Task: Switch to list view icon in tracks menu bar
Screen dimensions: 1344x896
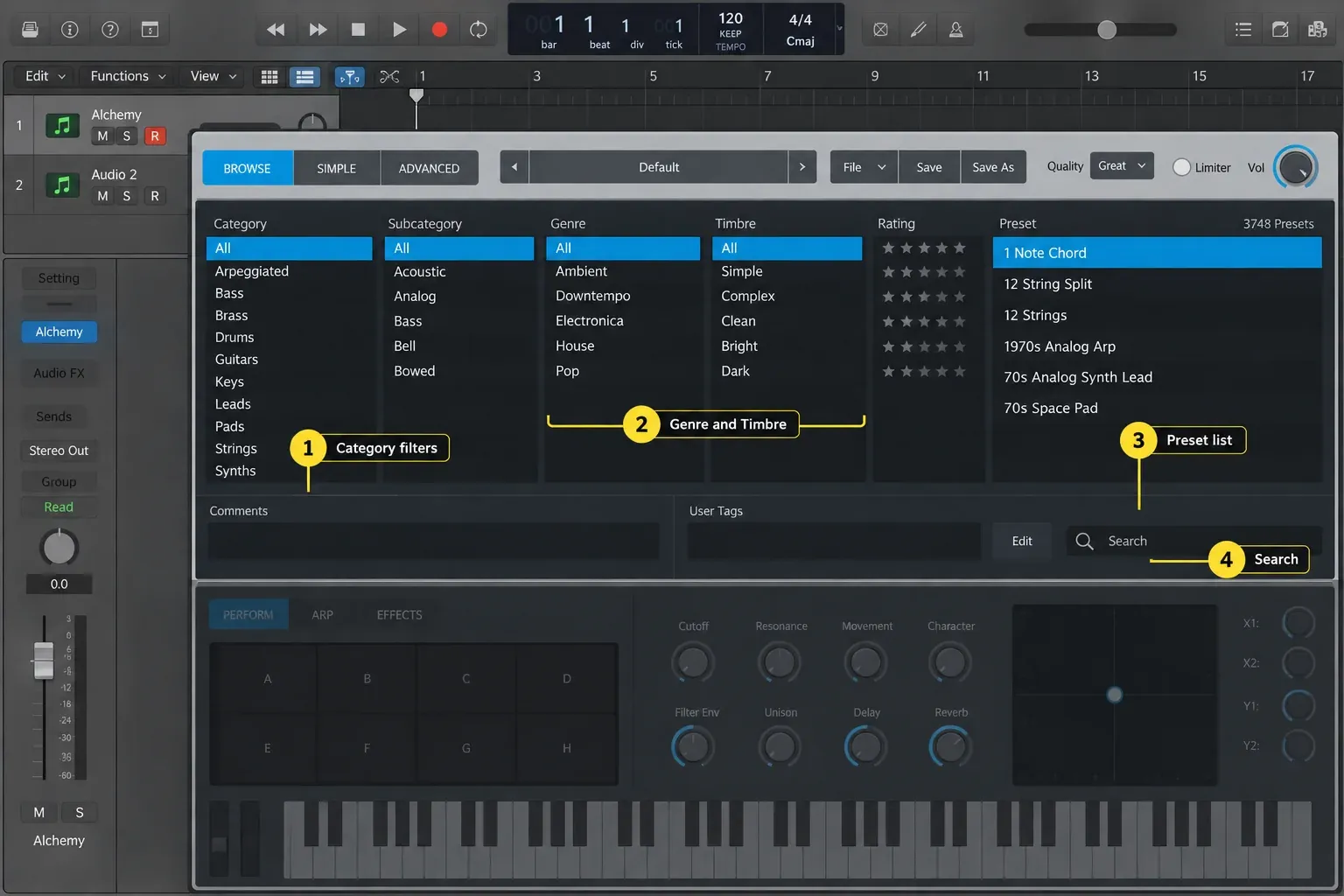Action: (304, 77)
